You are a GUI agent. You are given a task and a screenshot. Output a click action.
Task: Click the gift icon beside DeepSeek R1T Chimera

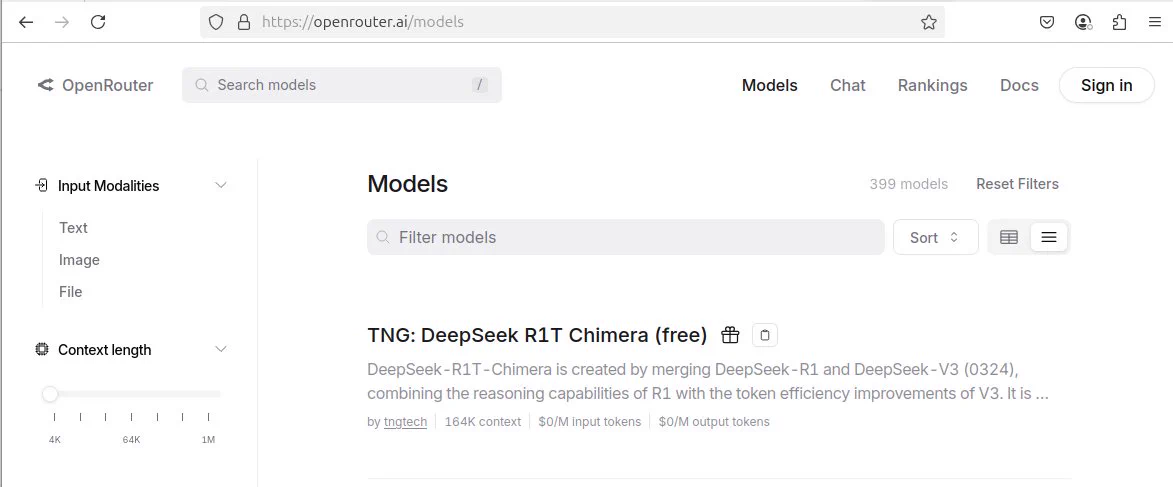click(x=730, y=335)
